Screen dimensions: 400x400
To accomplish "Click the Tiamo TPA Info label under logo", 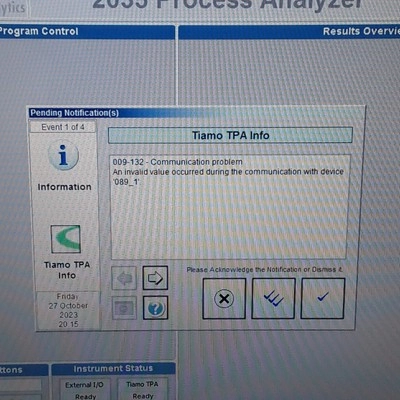I will click(x=67, y=270).
